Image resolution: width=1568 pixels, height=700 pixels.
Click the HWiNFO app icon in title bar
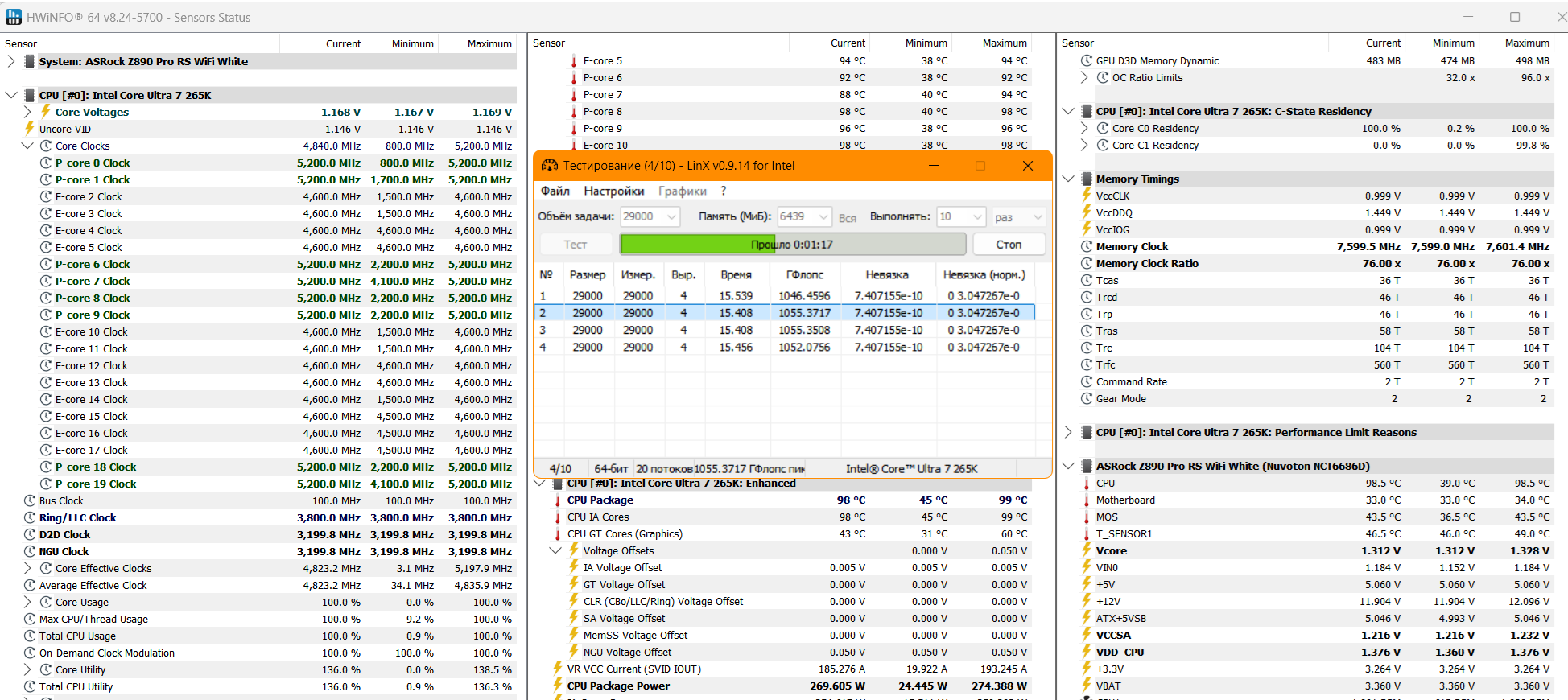coord(14,17)
